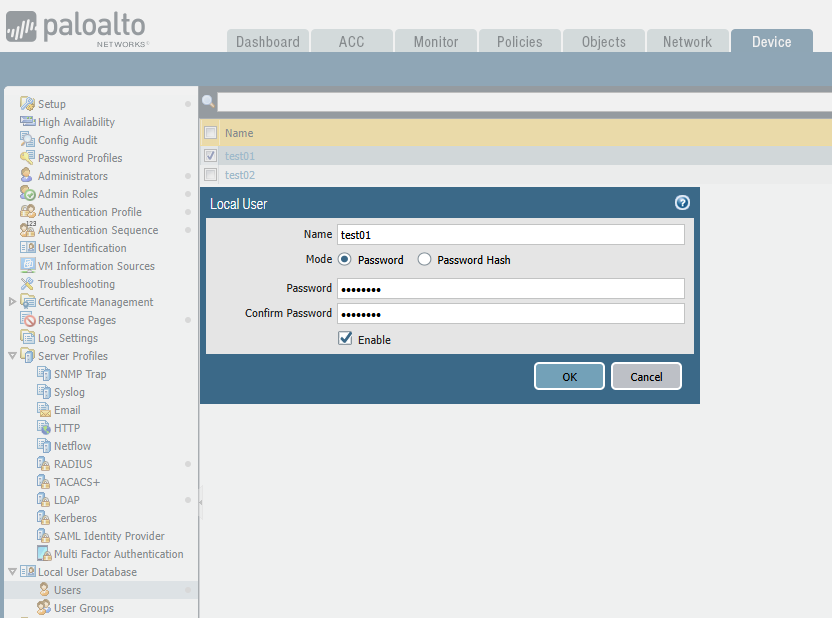Click the Email server profile icon

click(44, 410)
